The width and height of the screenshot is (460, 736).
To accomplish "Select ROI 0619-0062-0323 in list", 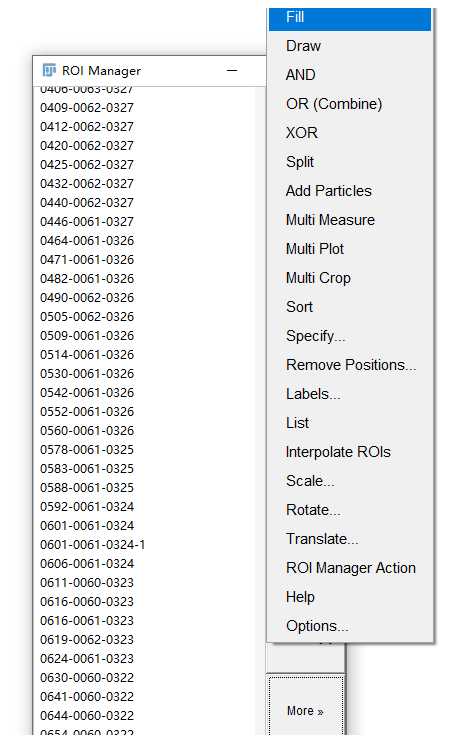I will tap(87, 639).
